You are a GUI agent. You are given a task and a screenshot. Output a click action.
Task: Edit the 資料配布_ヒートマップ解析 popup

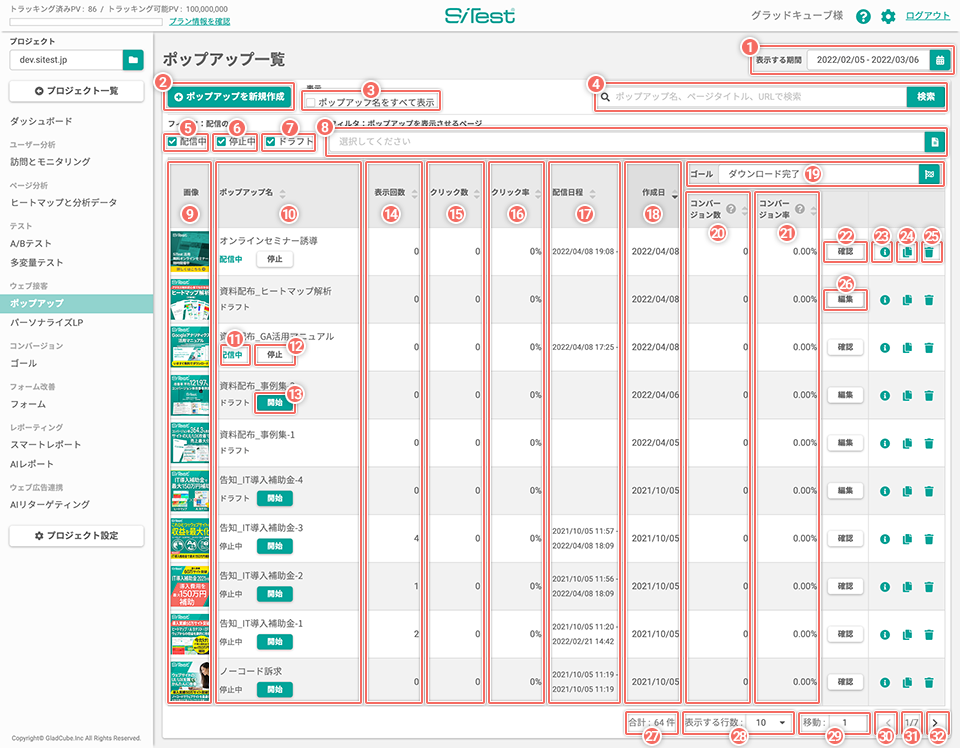click(x=845, y=300)
